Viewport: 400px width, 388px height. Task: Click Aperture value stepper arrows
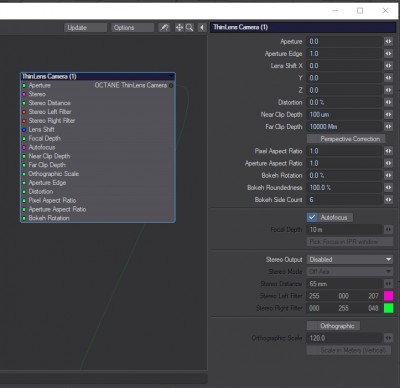click(388, 42)
